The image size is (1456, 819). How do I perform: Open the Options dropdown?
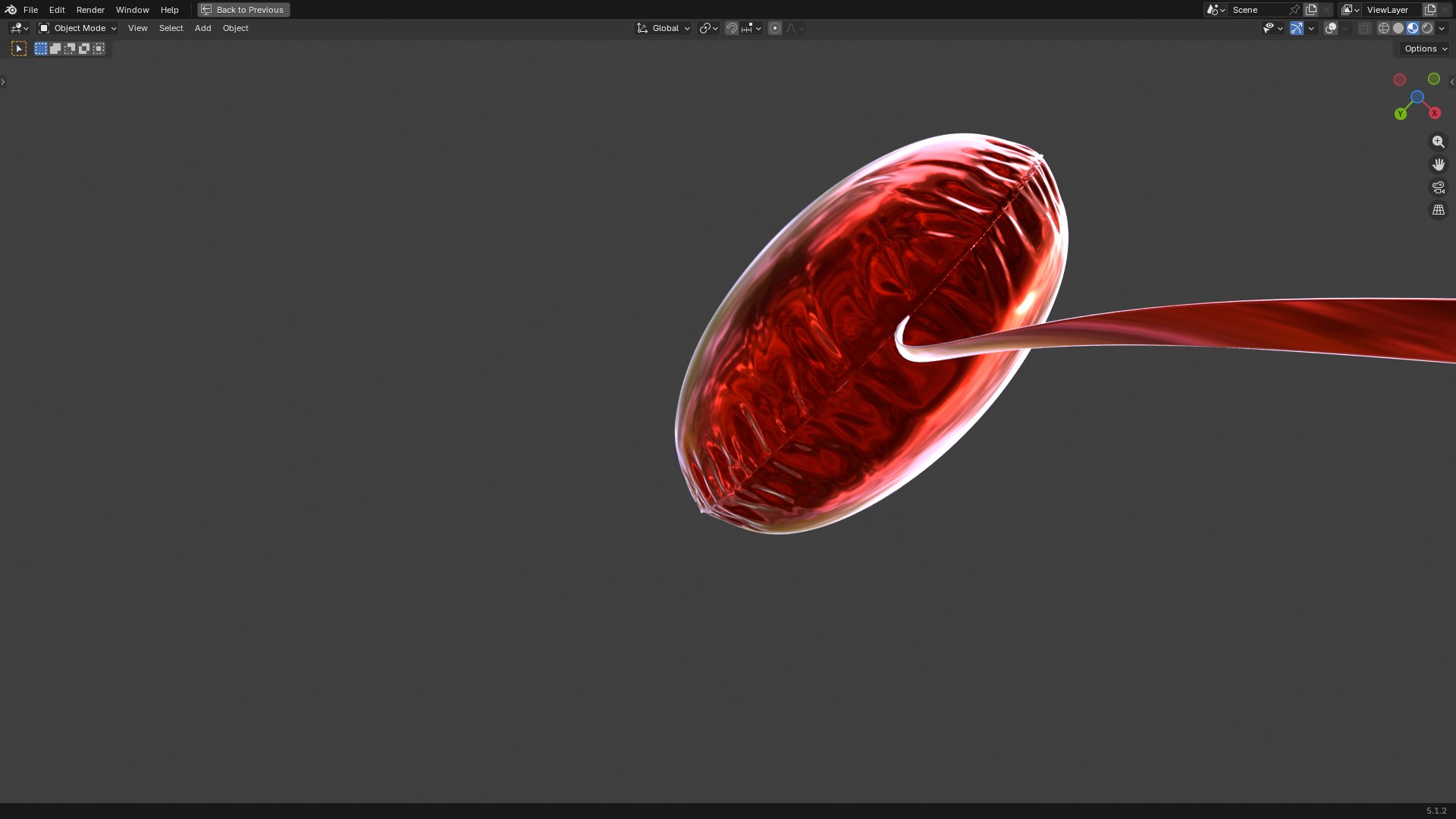click(1425, 49)
